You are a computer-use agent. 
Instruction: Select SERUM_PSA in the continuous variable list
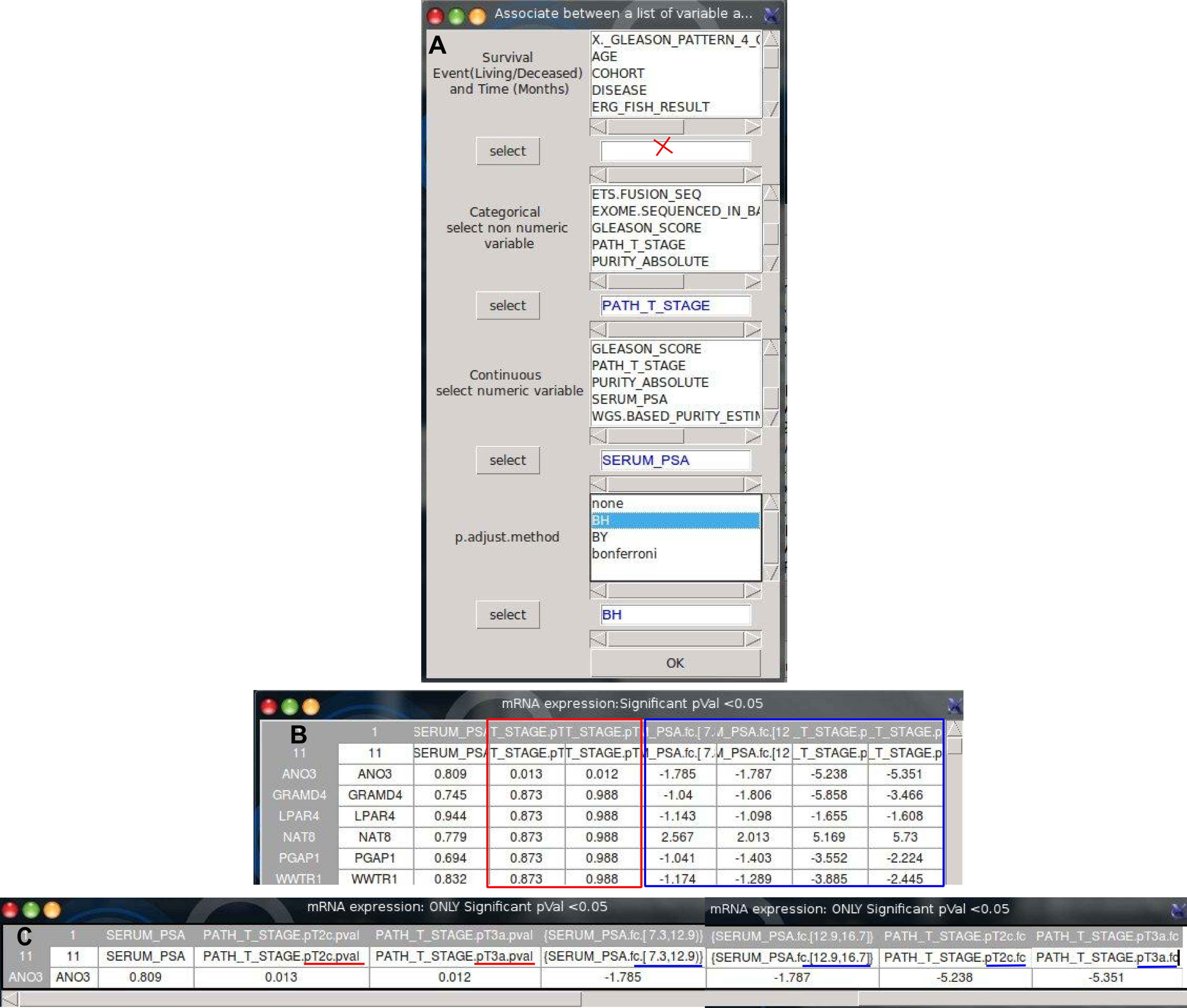coord(629,399)
